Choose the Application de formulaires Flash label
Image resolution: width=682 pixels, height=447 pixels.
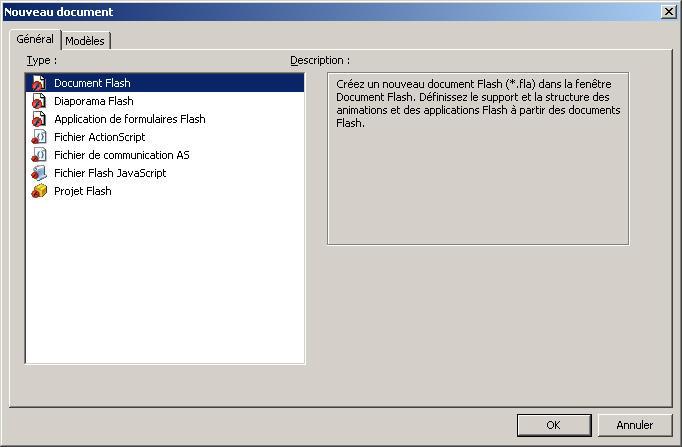(130, 119)
